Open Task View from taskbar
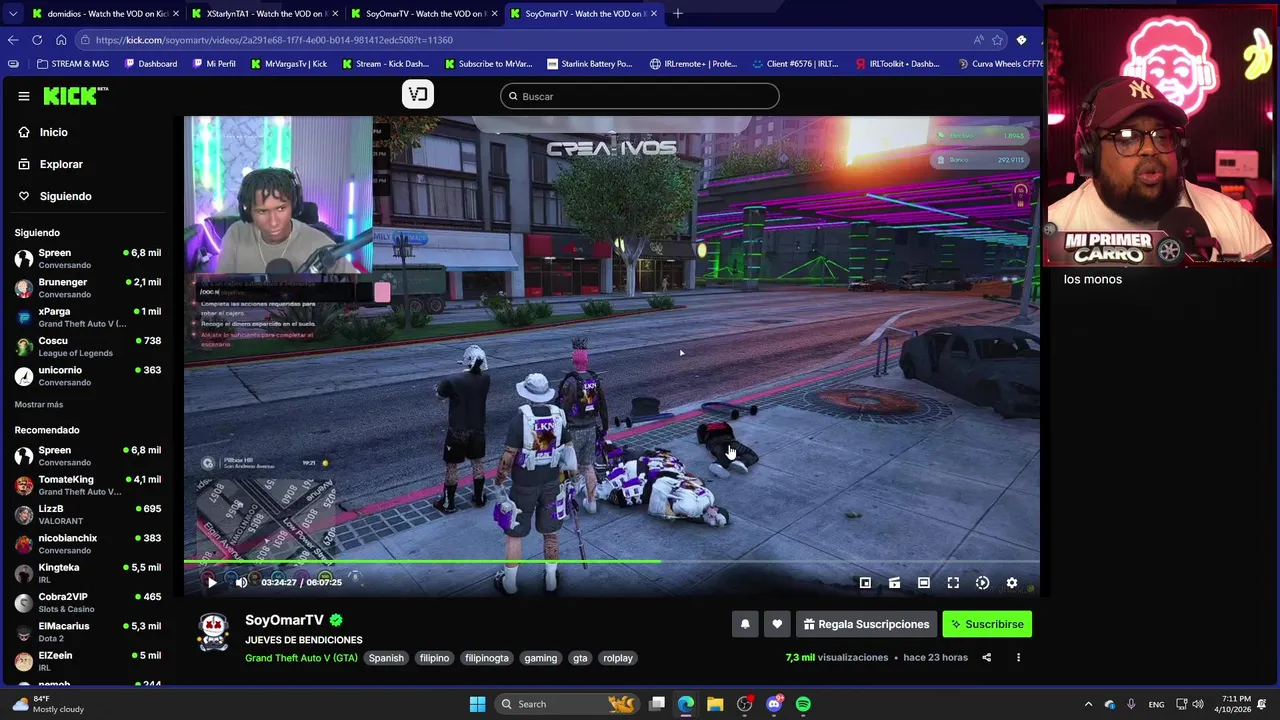The width and height of the screenshot is (1280, 720). click(657, 704)
